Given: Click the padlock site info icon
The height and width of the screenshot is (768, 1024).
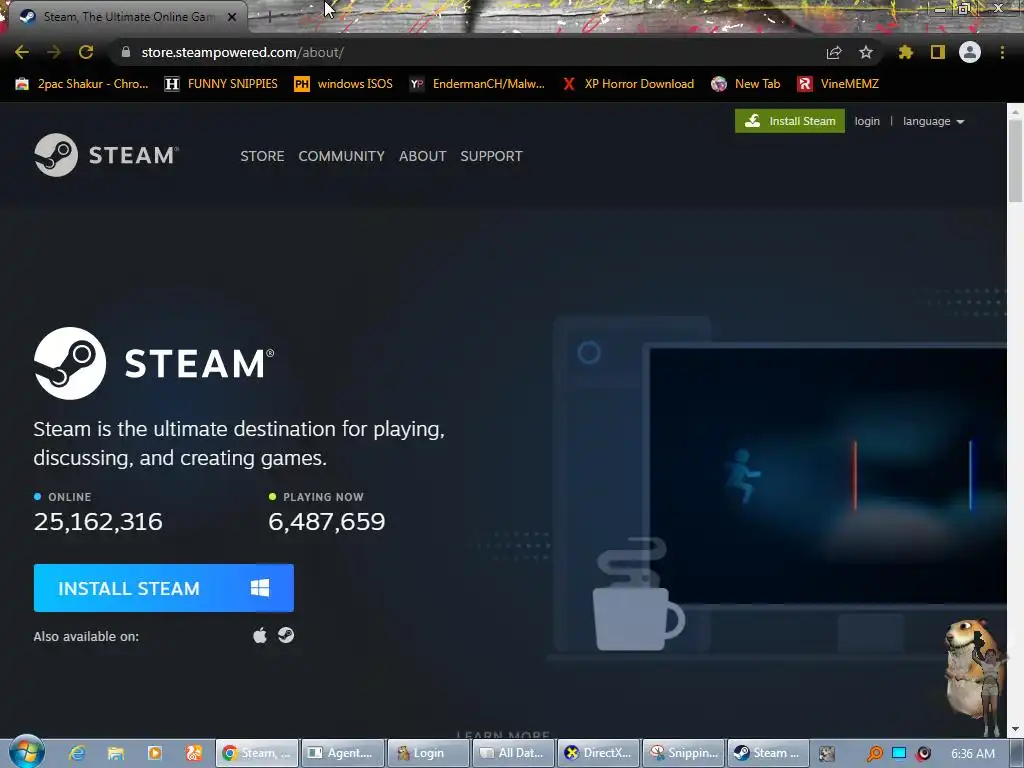Looking at the screenshot, I should tap(126, 52).
